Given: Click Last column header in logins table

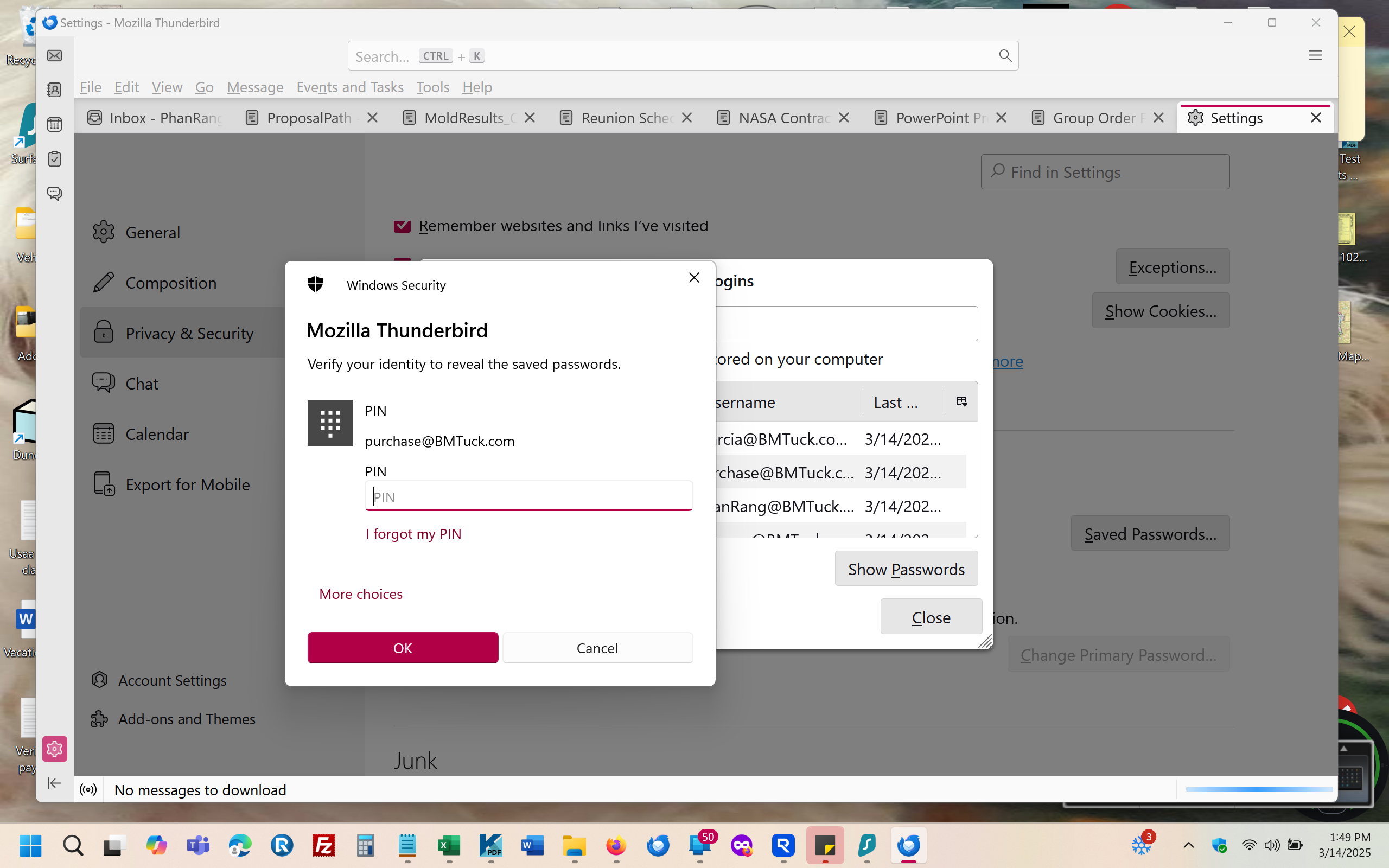Looking at the screenshot, I should pyautogui.click(x=903, y=402).
